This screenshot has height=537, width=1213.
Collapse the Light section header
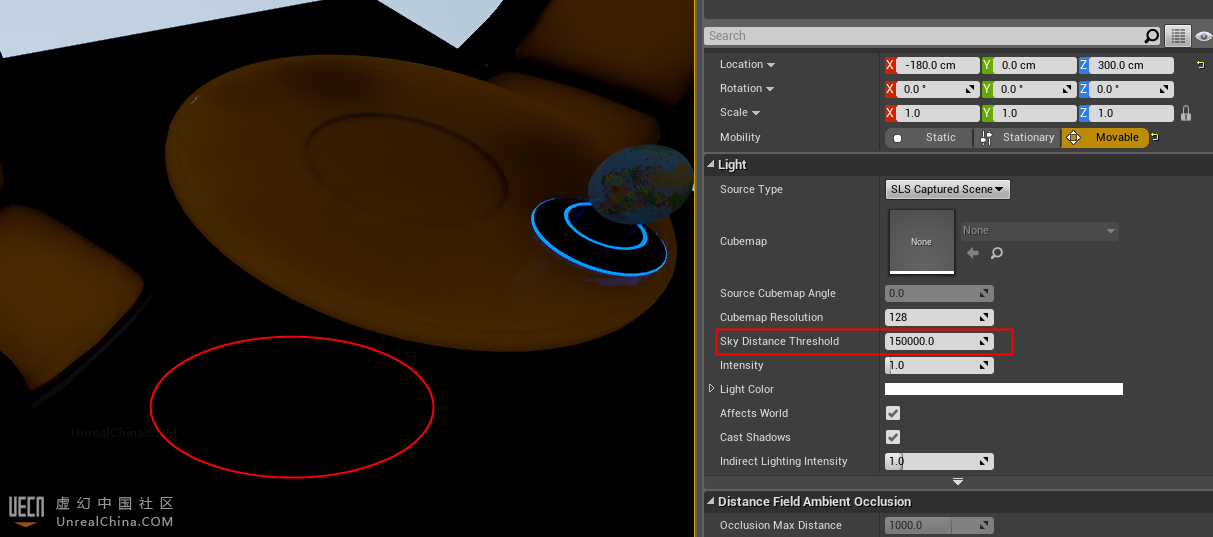[x=711, y=164]
